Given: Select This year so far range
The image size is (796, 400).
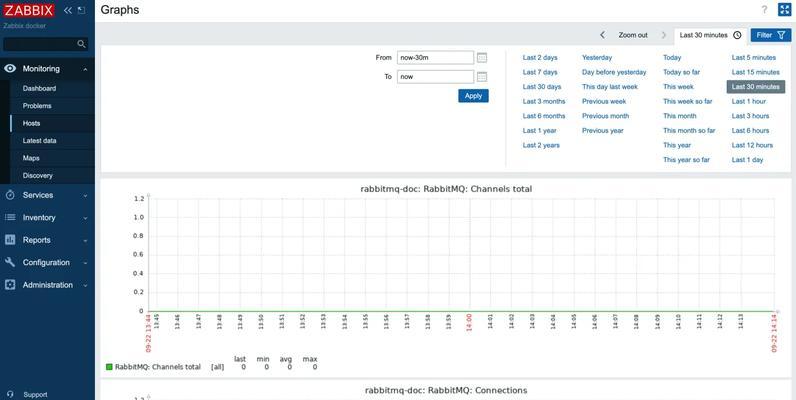Looking at the screenshot, I should click(x=686, y=159).
